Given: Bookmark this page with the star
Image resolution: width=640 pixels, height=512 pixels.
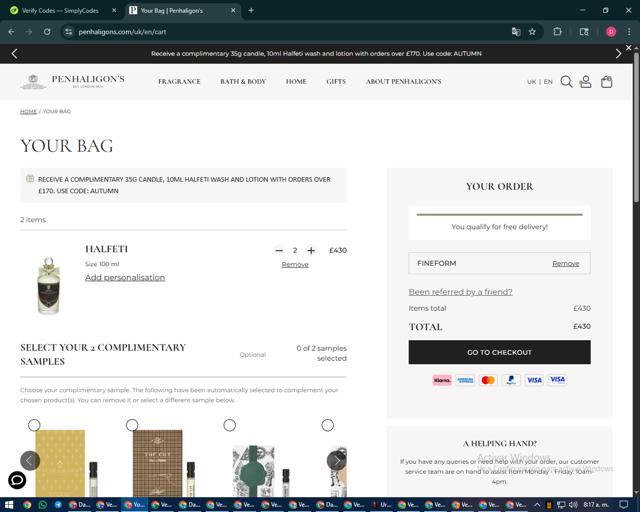Looking at the screenshot, I should point(532,31).
